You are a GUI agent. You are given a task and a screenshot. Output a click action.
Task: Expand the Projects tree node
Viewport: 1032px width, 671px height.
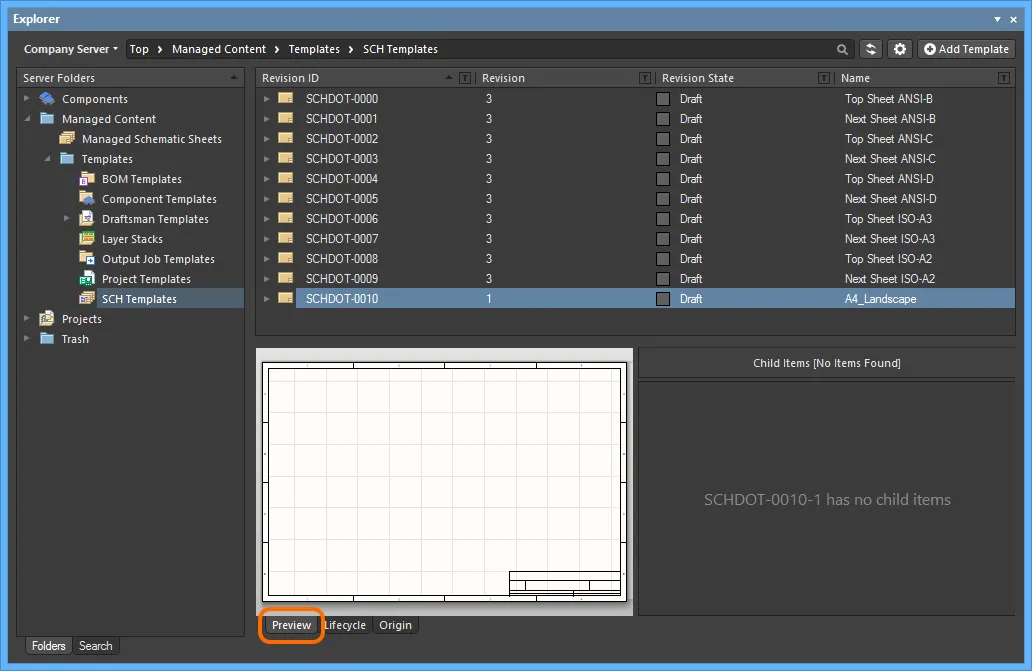pos(27,318)
